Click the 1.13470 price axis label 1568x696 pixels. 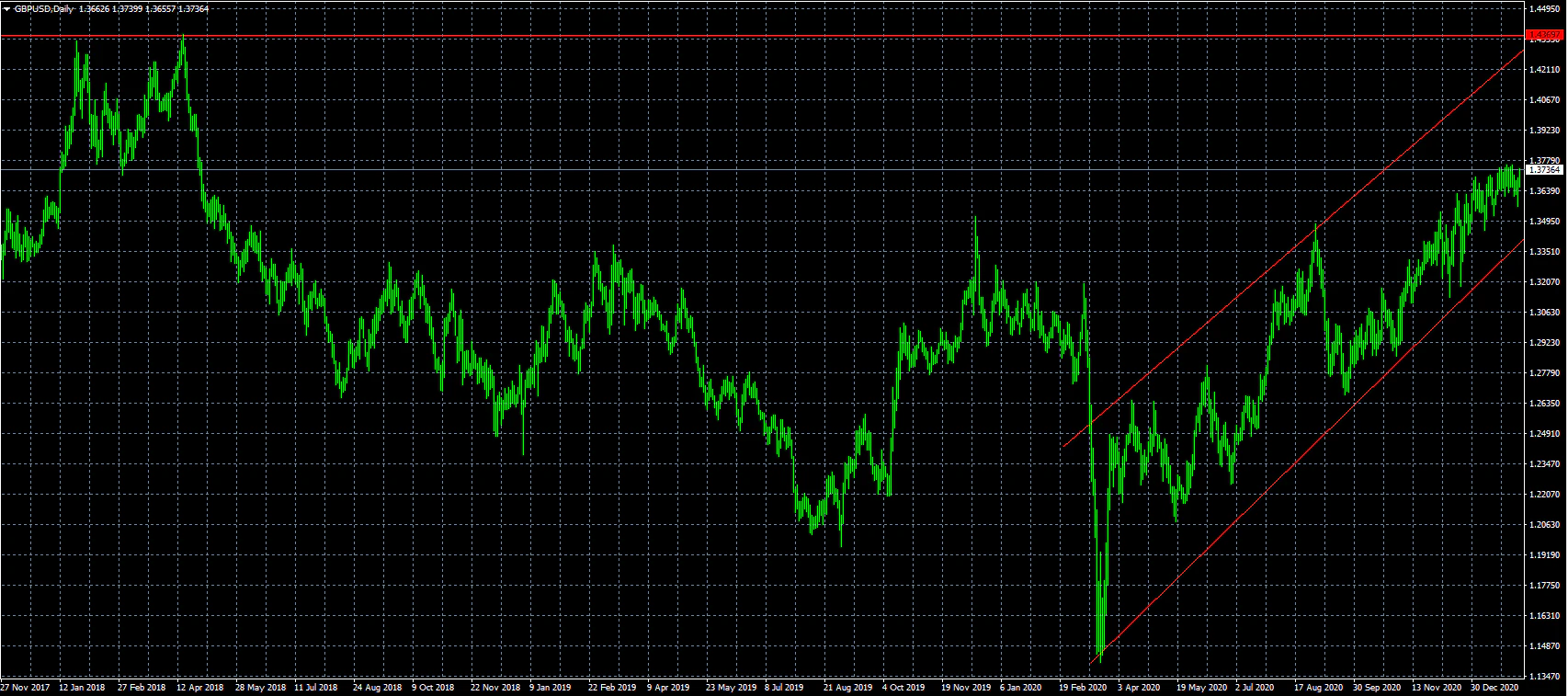pyautogui.click(x=1546, y=676)
